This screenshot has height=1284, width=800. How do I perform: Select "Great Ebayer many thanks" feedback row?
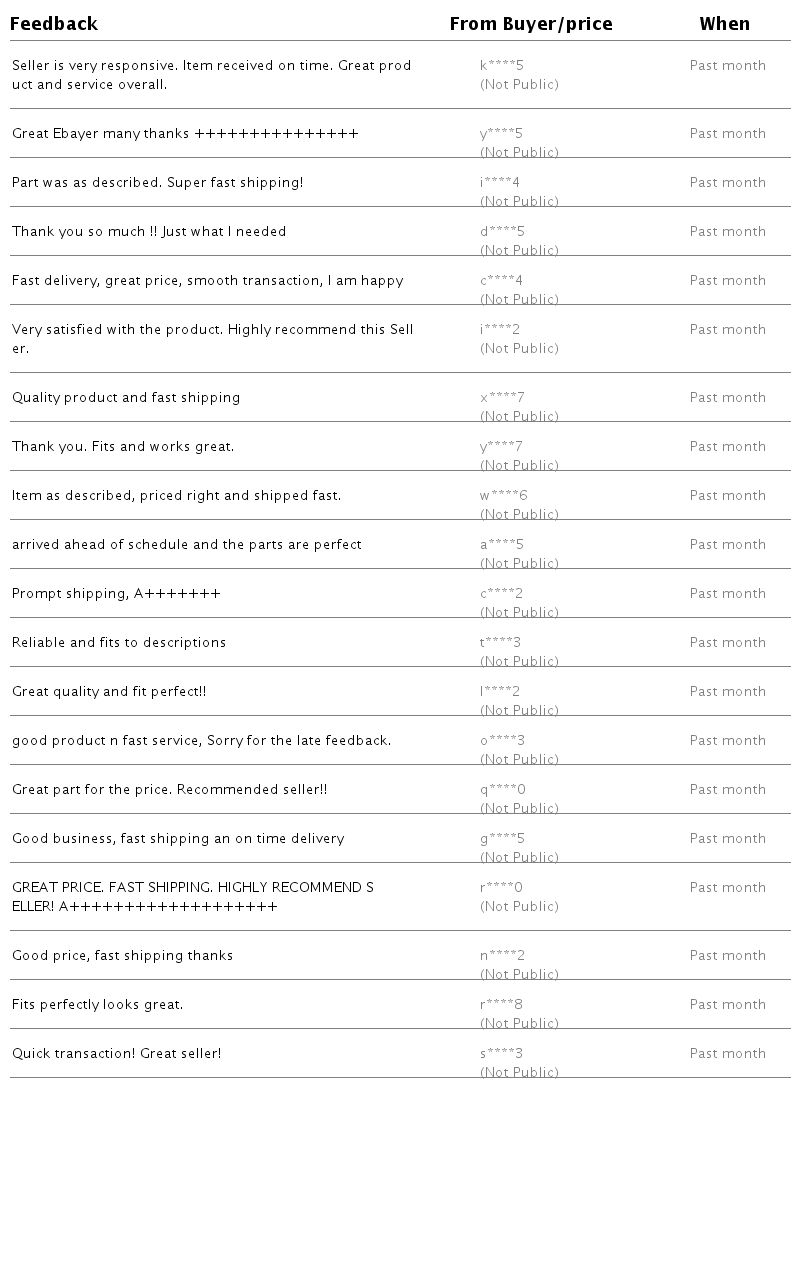[x=185, y=134]
